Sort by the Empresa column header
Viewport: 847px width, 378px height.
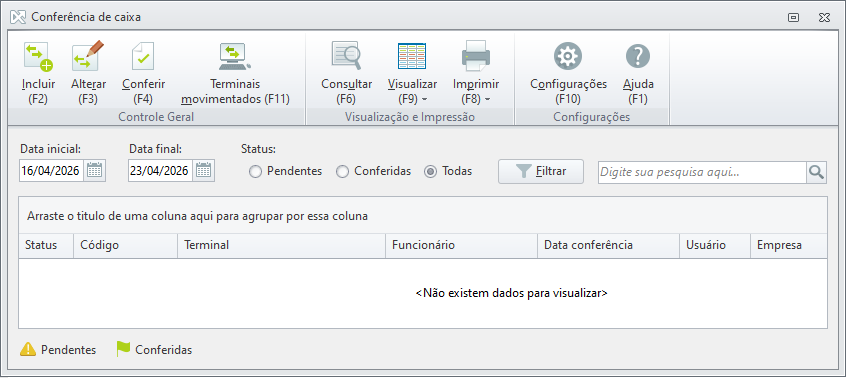tap(789, 245)
